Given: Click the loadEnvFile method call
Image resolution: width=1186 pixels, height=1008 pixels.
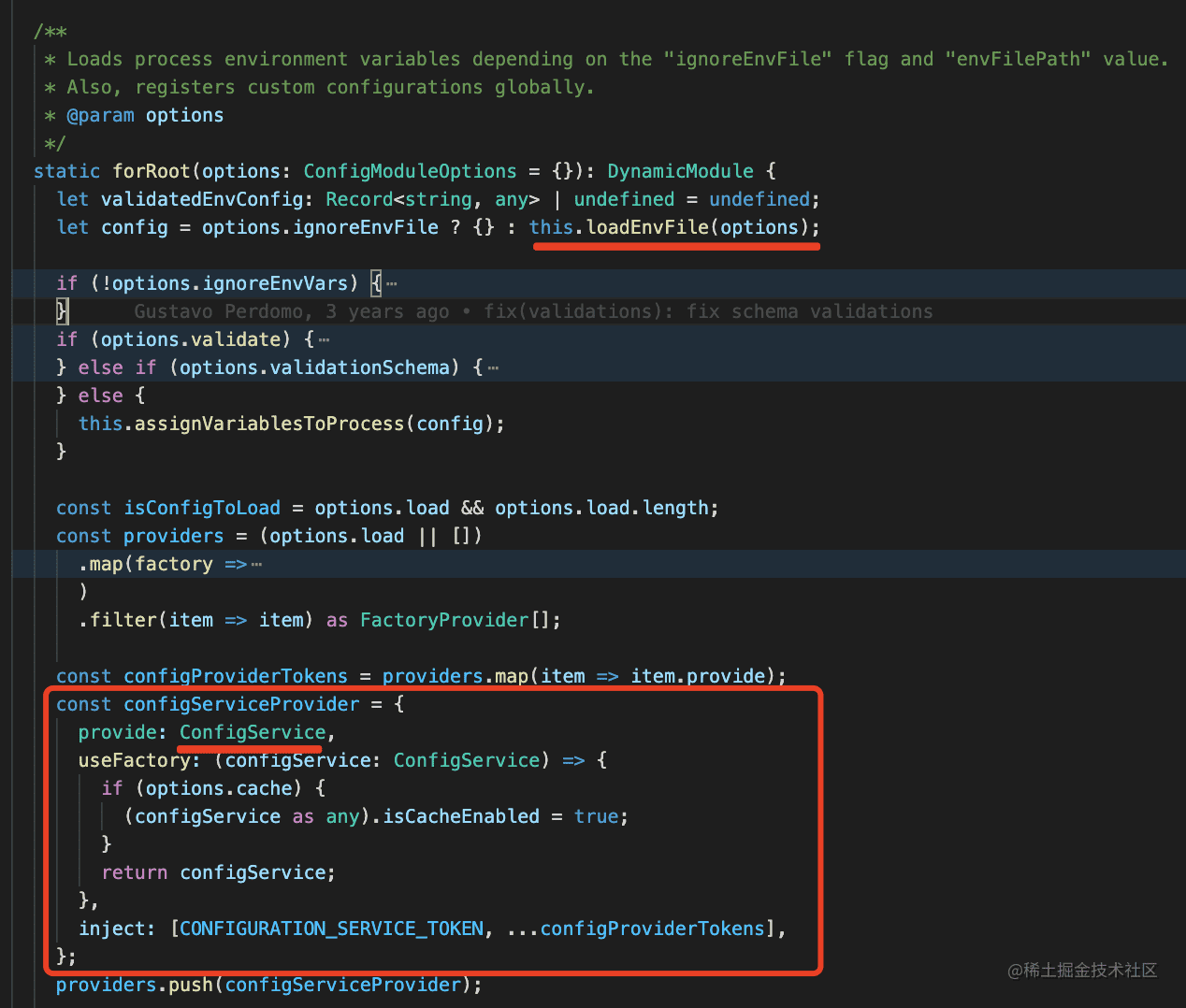Looking at the screenshot, I should tap(646, 228).
